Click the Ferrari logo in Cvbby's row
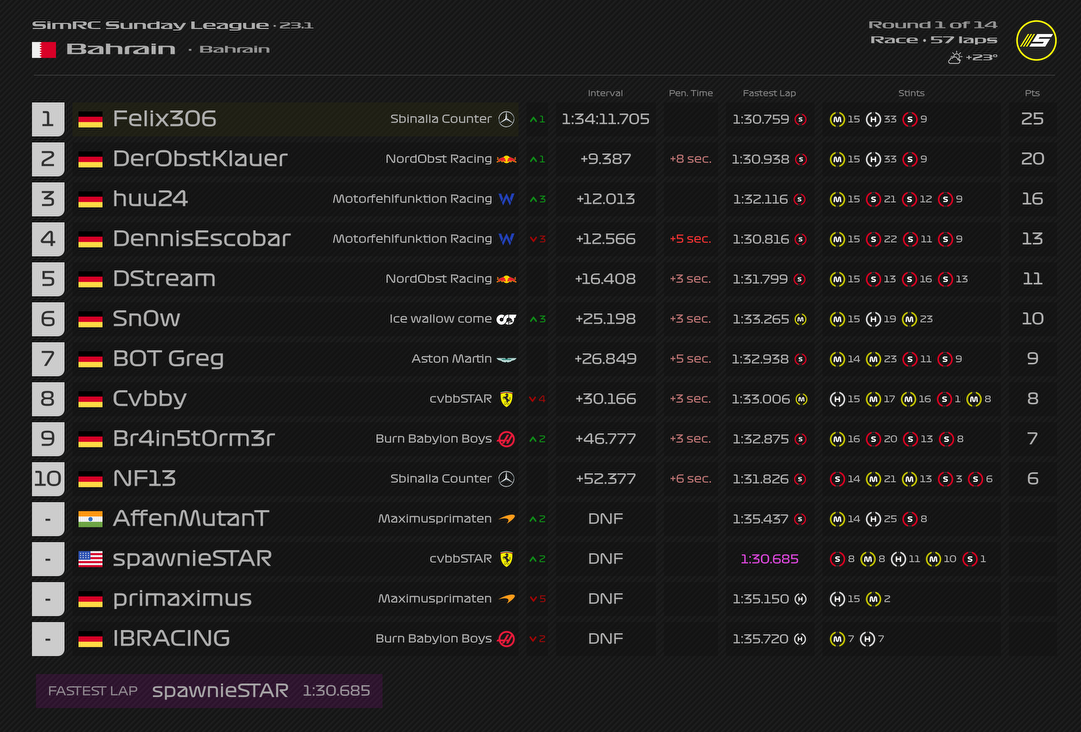Screen dimensions: 1081x732 coord(506,399)
